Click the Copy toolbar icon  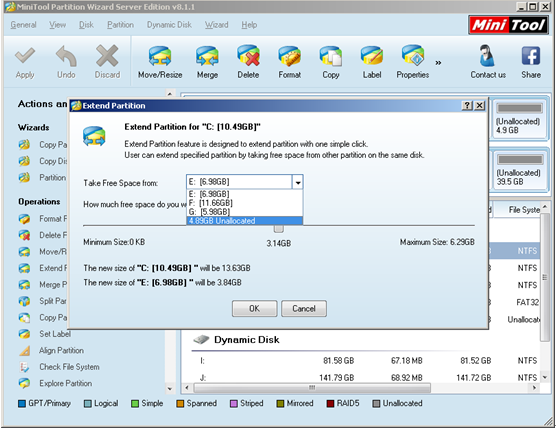pos(331,56)
